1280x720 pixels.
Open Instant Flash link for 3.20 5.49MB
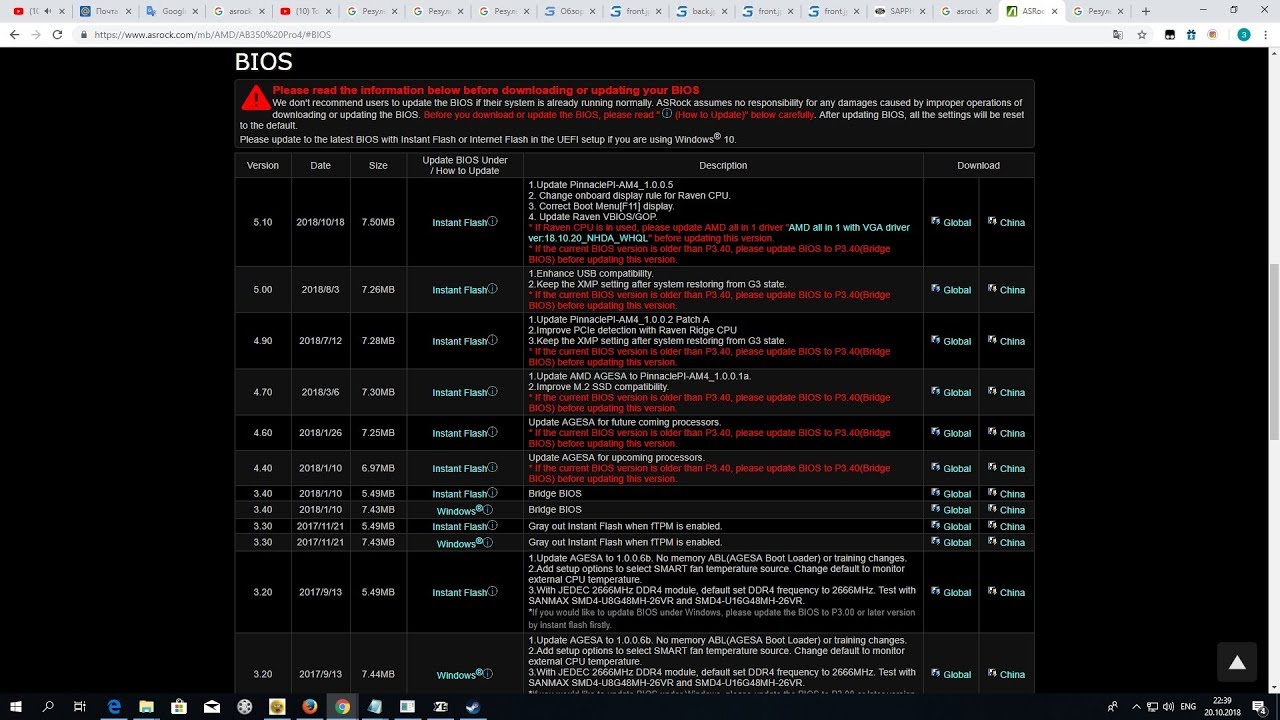point(460,592)
